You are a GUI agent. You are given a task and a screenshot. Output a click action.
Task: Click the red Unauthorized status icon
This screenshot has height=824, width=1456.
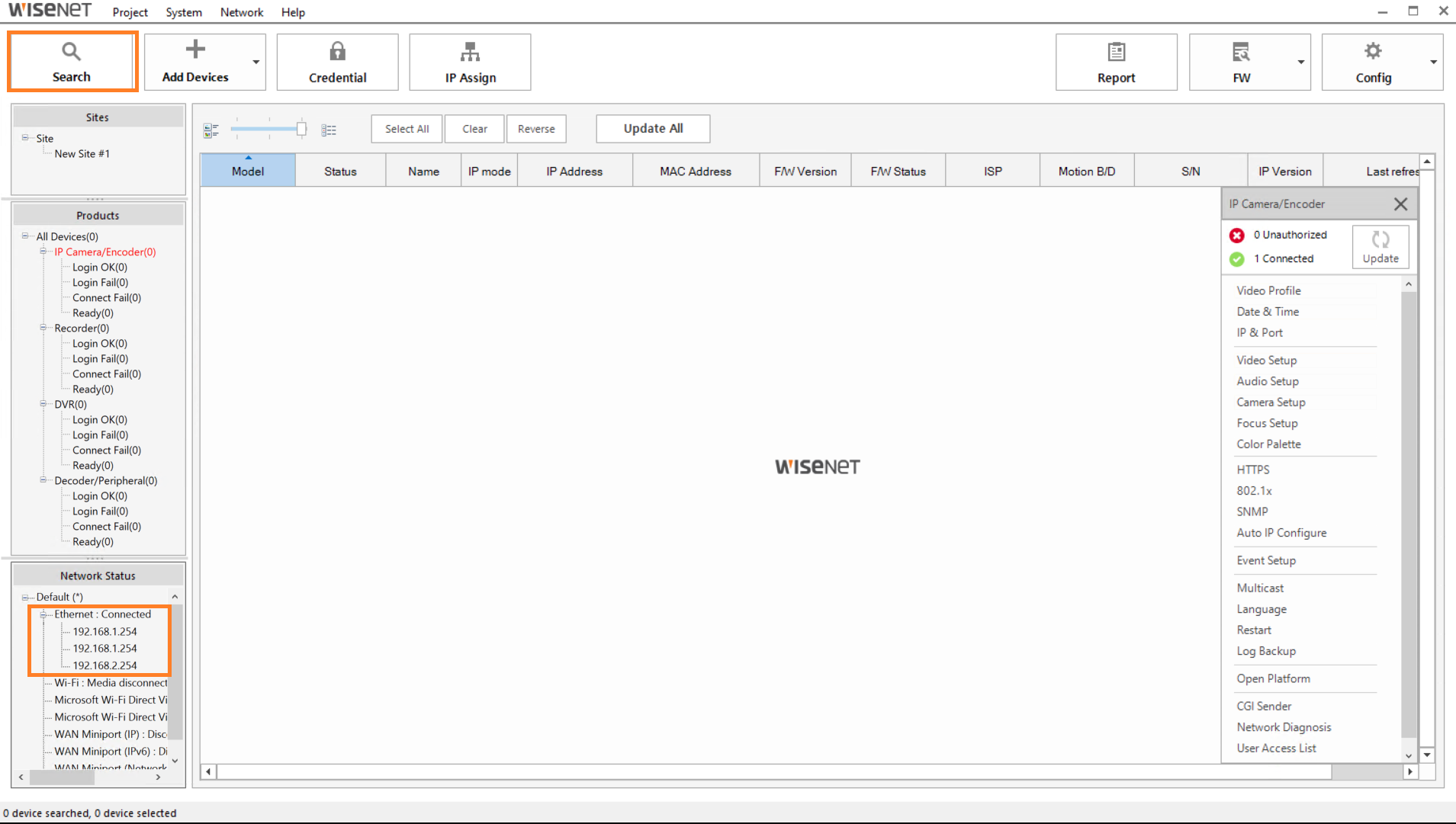[1237, 235]
